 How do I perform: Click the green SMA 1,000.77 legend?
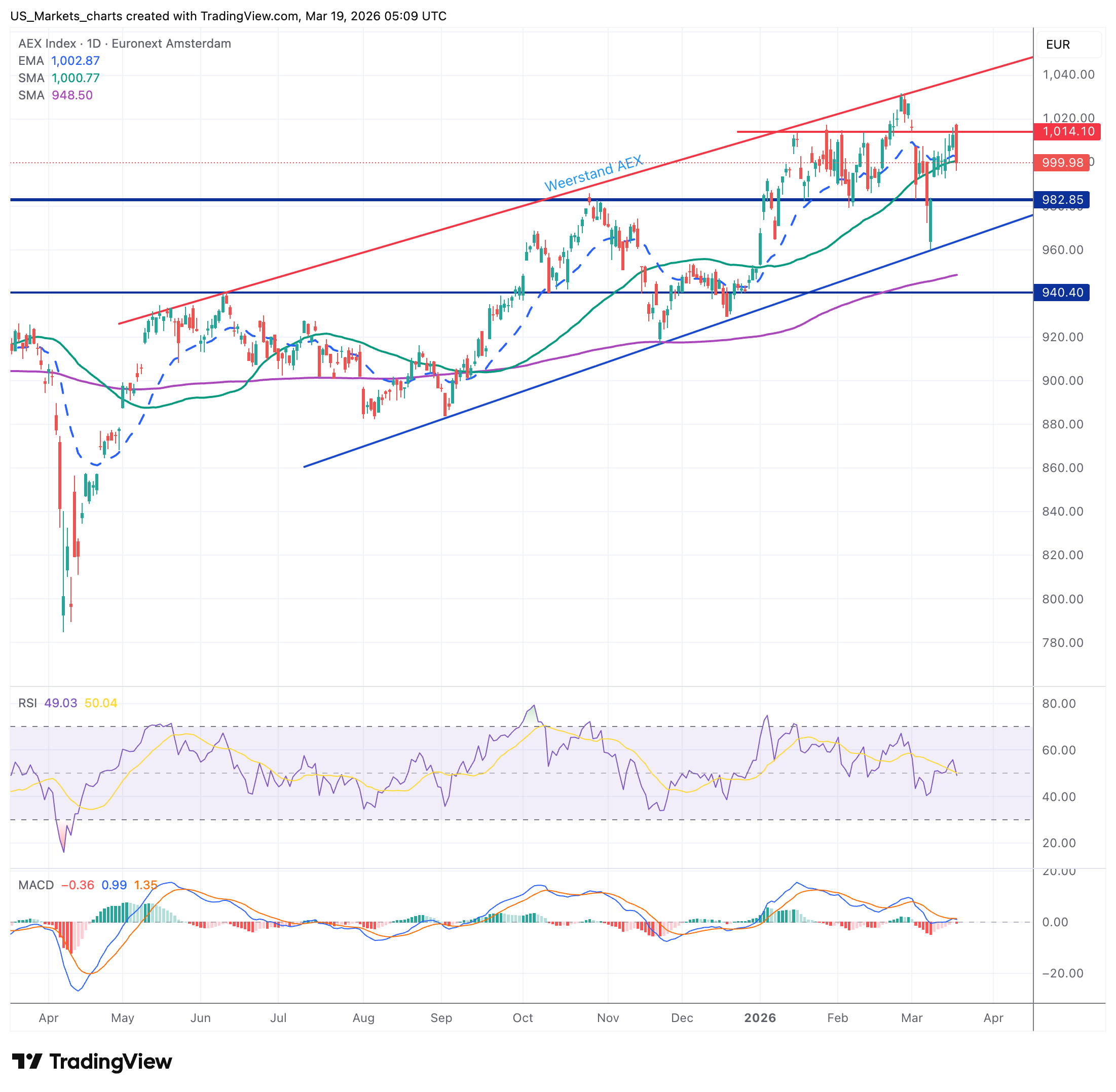pos(59,78)
